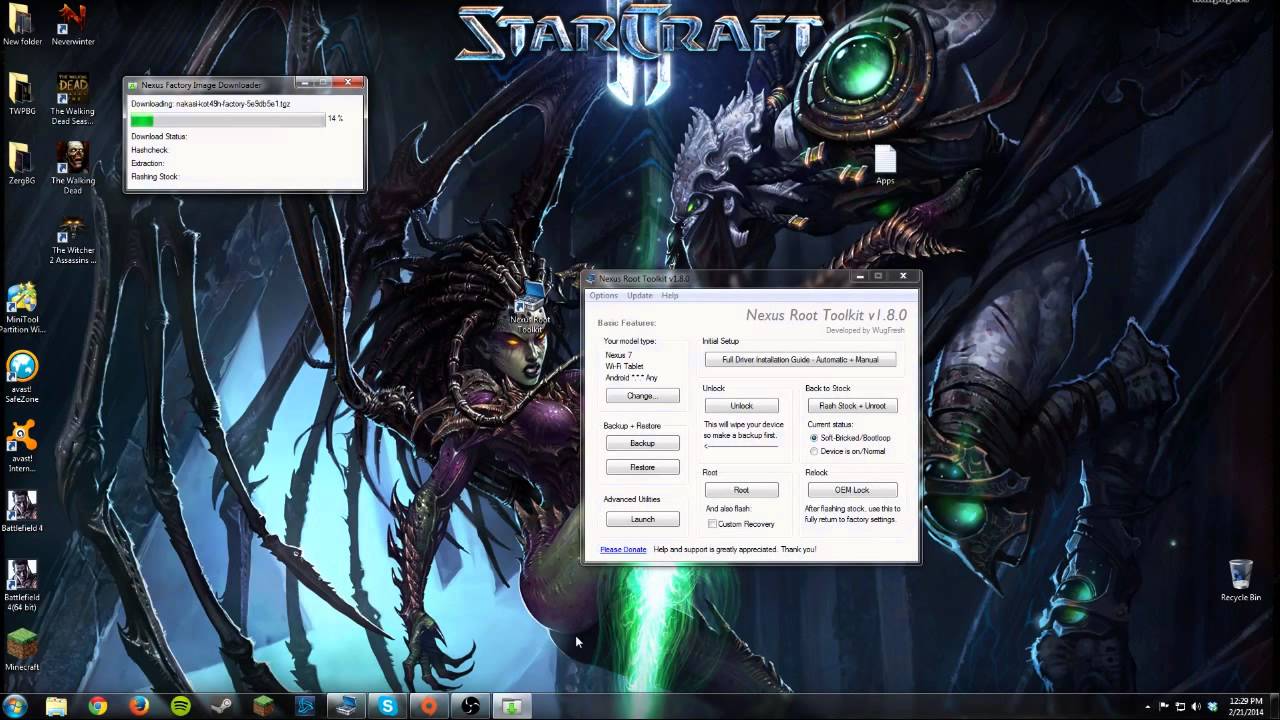Click the Unlock button
Image resolution: width=1280 pixels, height=720 pixels.
click(741, 406)
